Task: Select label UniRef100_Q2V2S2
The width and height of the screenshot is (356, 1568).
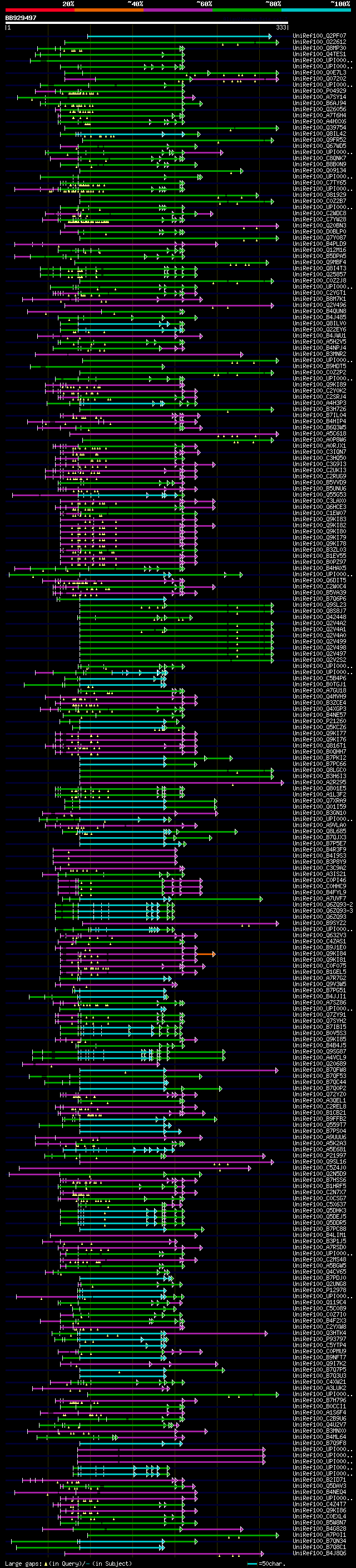Action: click(319, 660)
